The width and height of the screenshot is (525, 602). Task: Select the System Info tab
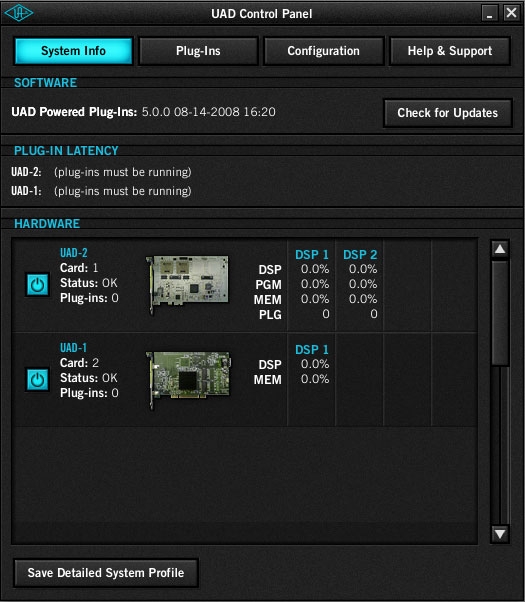tap(73, 51)
